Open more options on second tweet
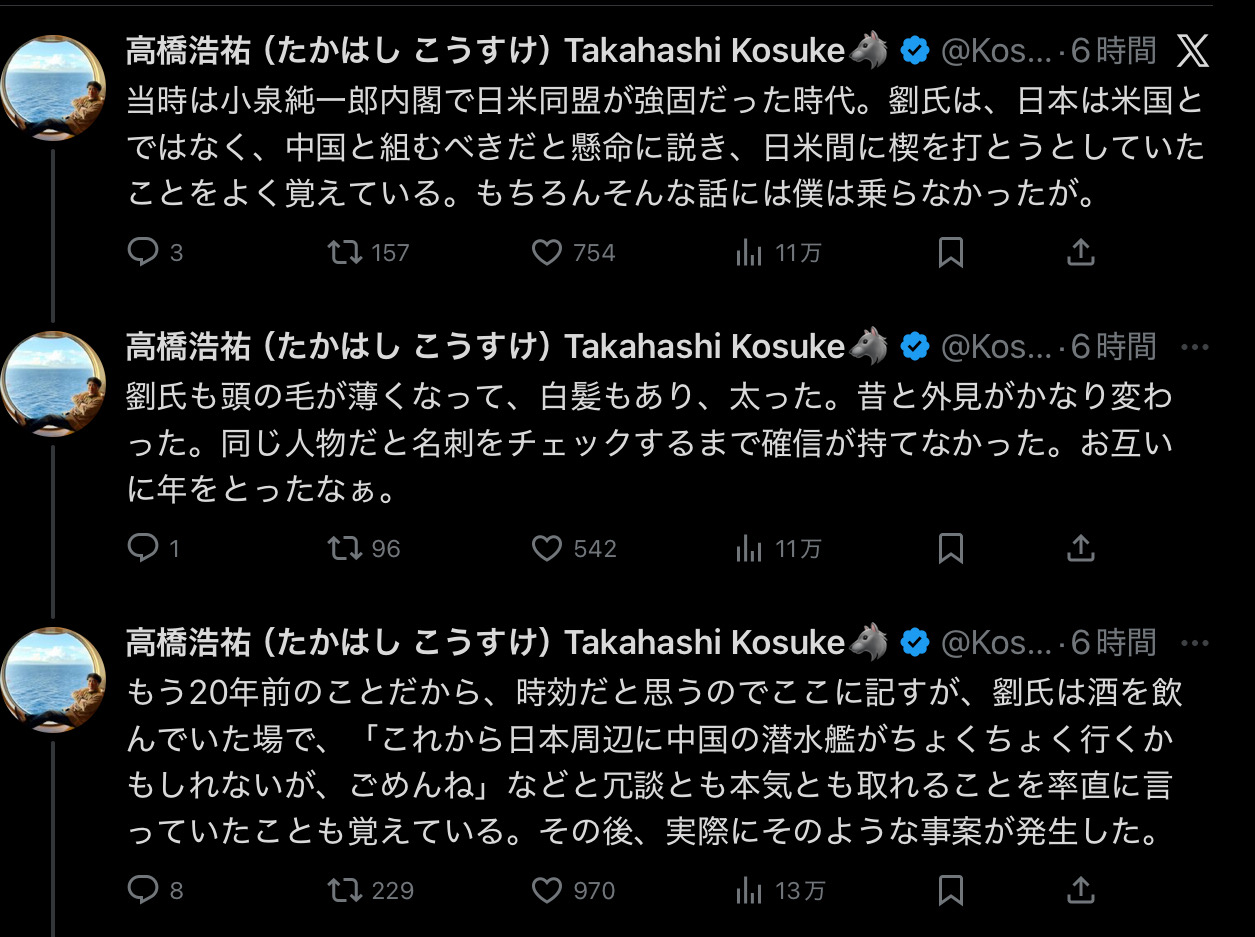 (1195, 346)
